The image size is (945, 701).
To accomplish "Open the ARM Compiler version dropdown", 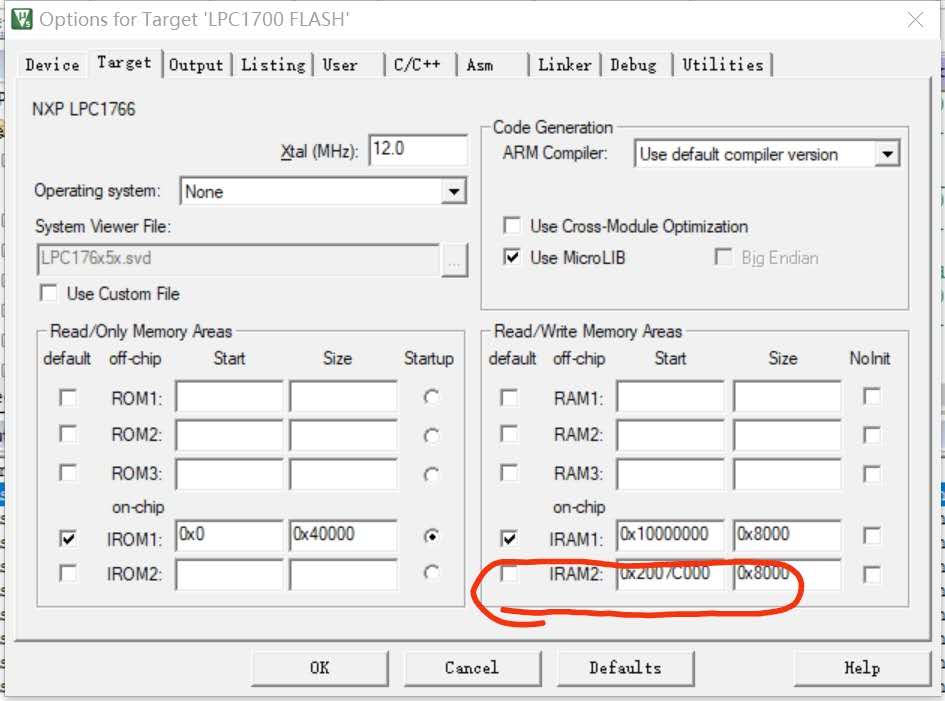I will (888, 154).
